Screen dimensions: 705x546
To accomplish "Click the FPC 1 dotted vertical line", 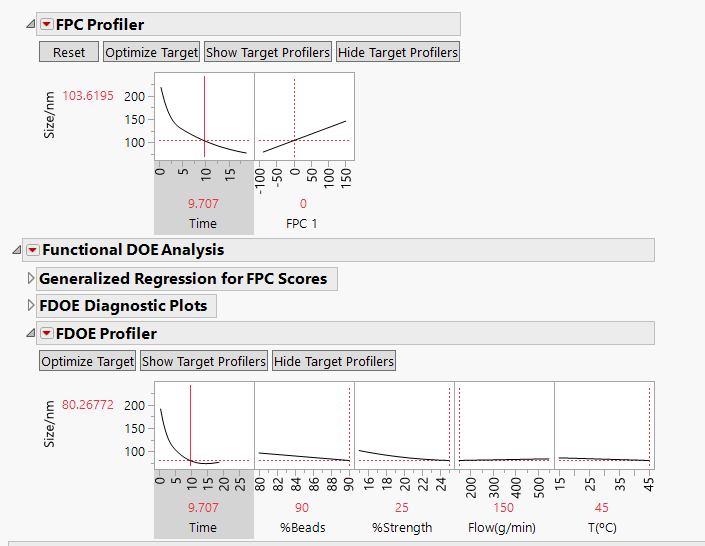I will pyautogui.click(x=294, y=118).
